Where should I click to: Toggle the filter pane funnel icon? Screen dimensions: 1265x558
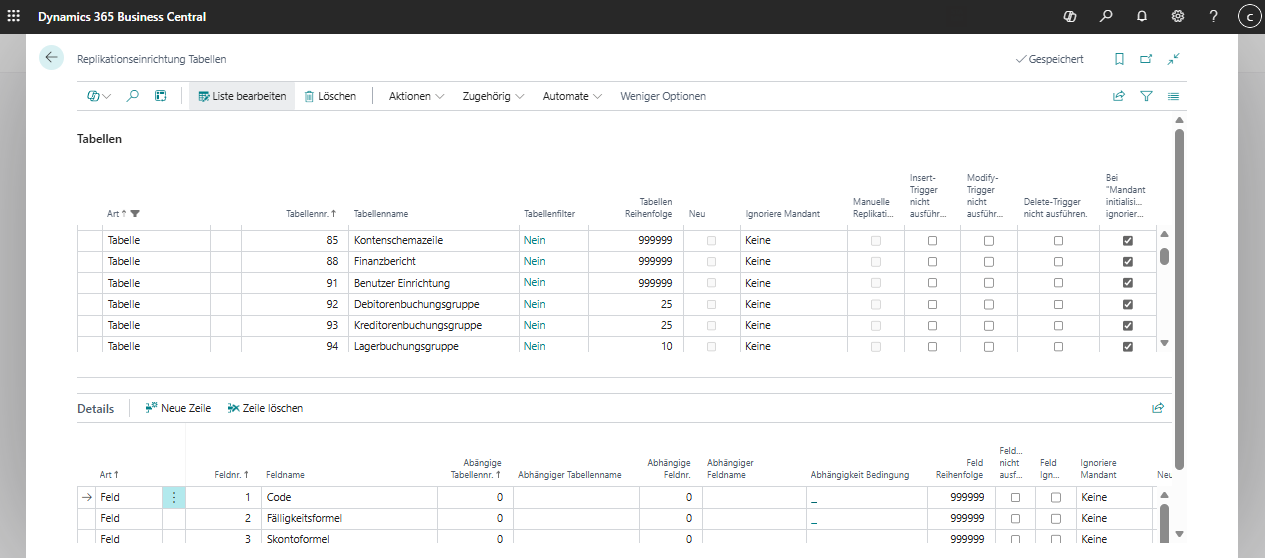tap(1146, 96)
